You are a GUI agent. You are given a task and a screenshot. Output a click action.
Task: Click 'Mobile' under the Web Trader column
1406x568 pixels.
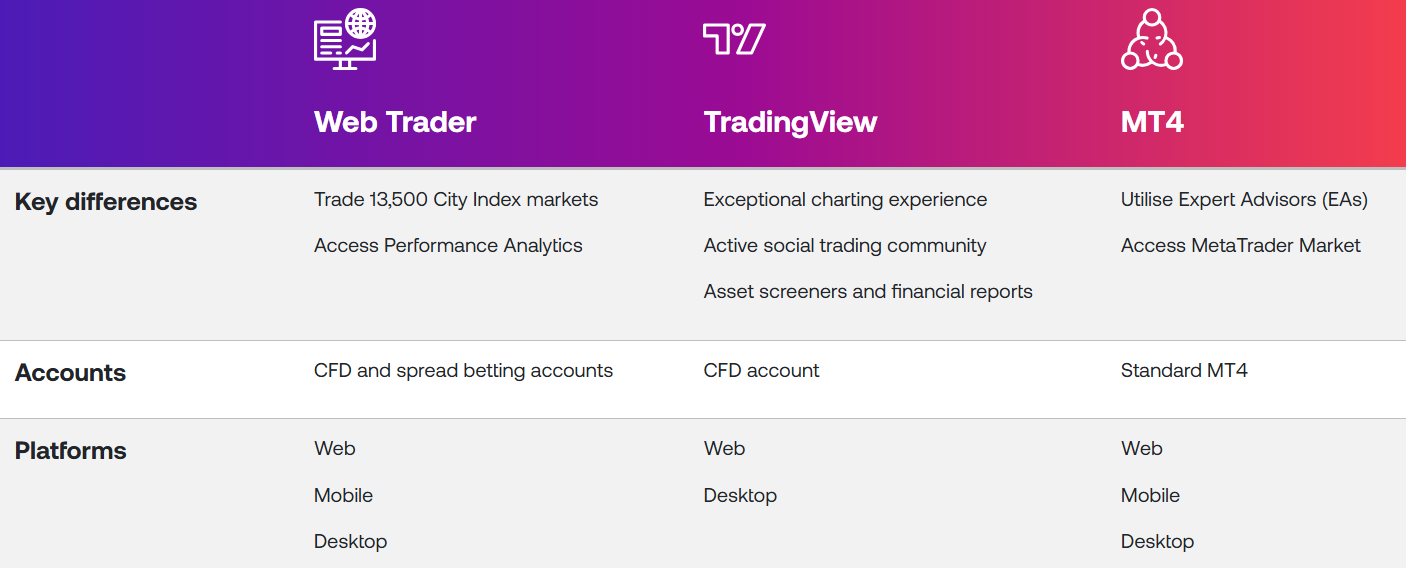pyautogui.click(x=343, y=496)
